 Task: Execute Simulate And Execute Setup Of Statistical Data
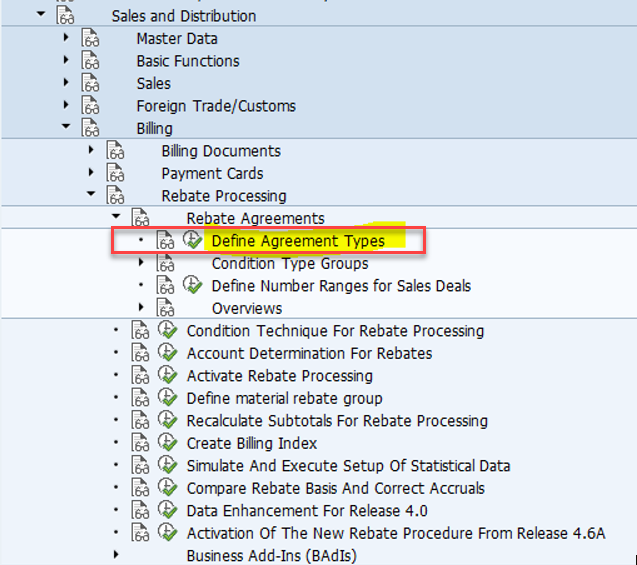tap(167, 465)
